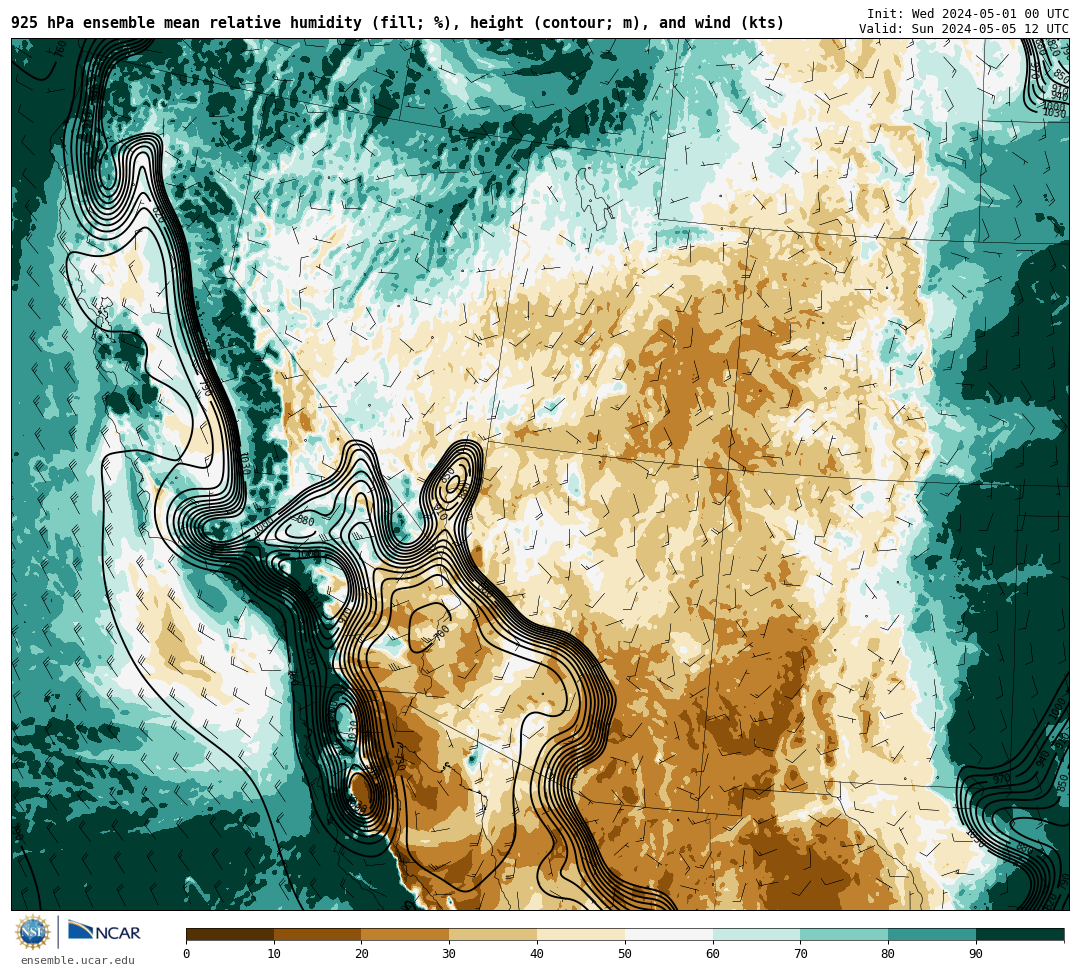Click the colorbar tick label 60

tap(713, 954)
